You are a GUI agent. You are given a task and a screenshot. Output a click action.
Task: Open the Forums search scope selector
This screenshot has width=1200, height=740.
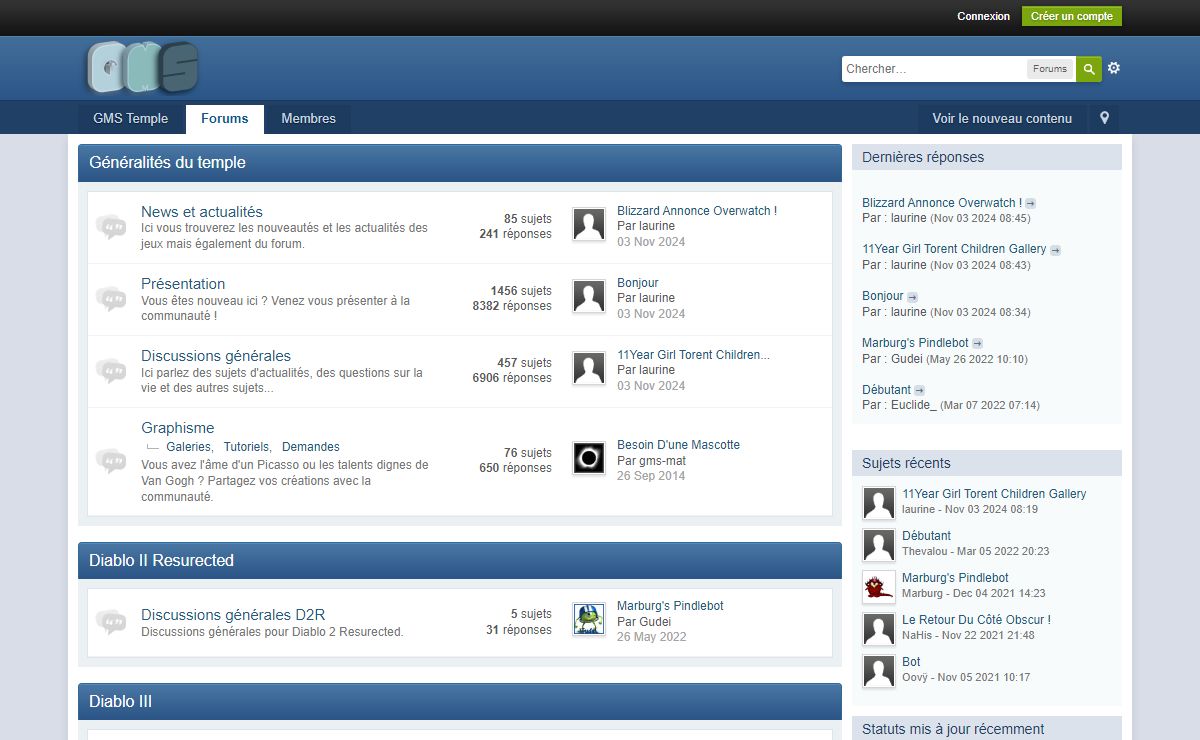coord(1049,69)
